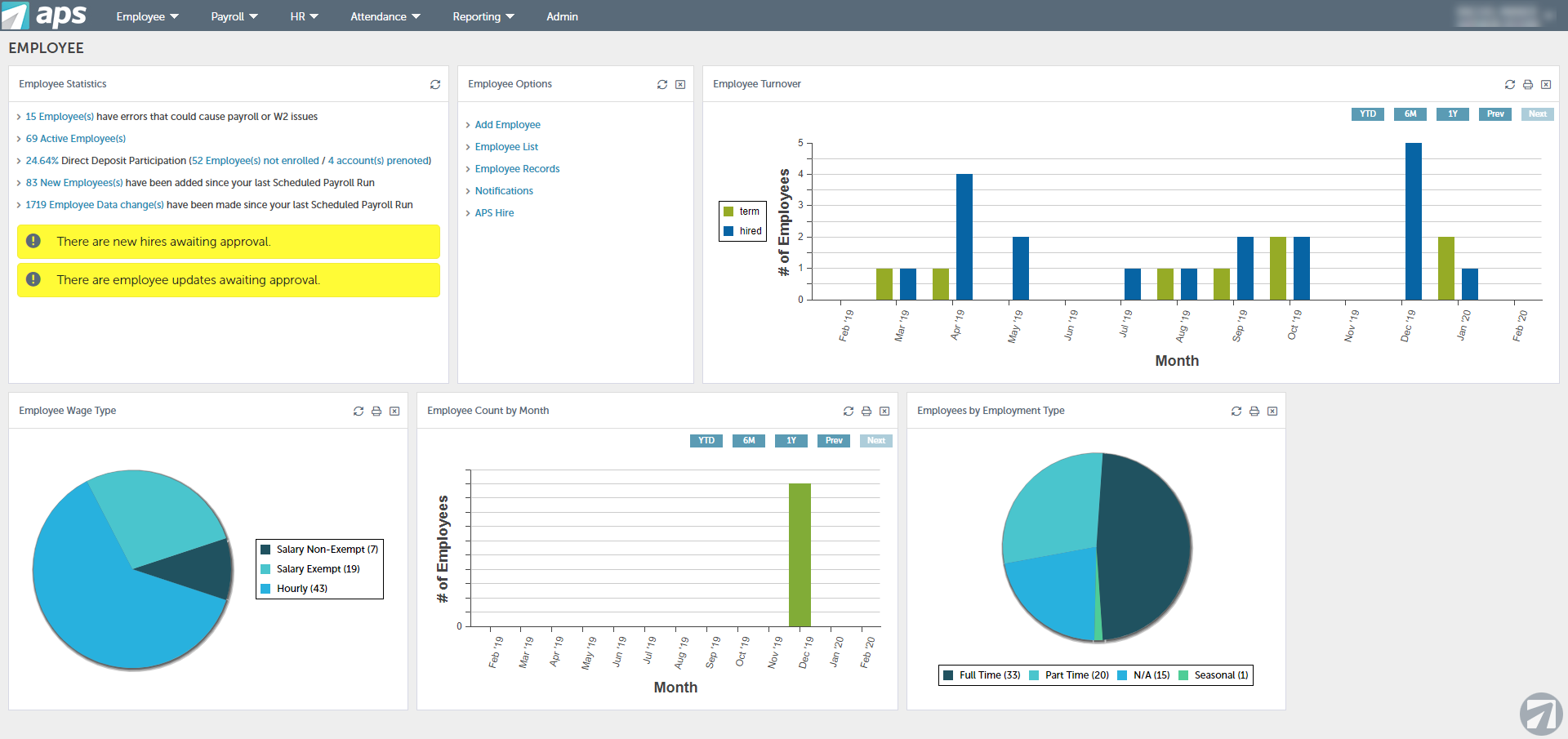Print the Employees by Employment Type chart
The height and width of the screenshot is (739, 1568).
point(1254,412)
